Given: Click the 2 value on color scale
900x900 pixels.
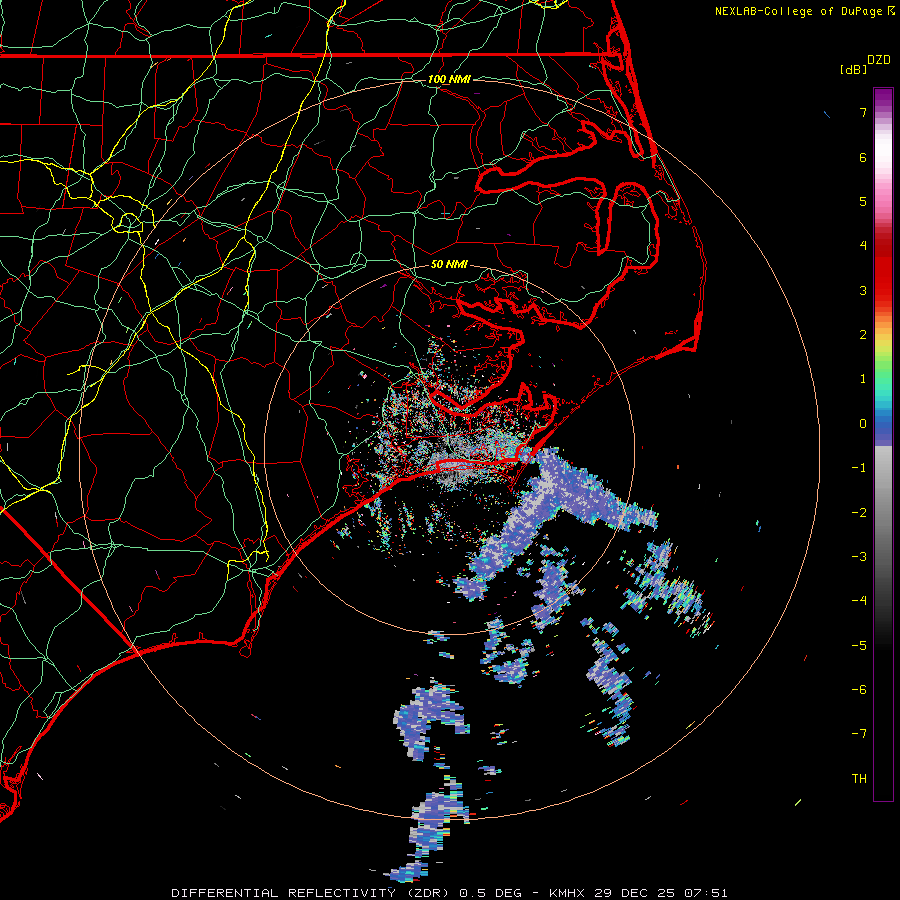Looking at the screenshot, I should tap(863, 335).
